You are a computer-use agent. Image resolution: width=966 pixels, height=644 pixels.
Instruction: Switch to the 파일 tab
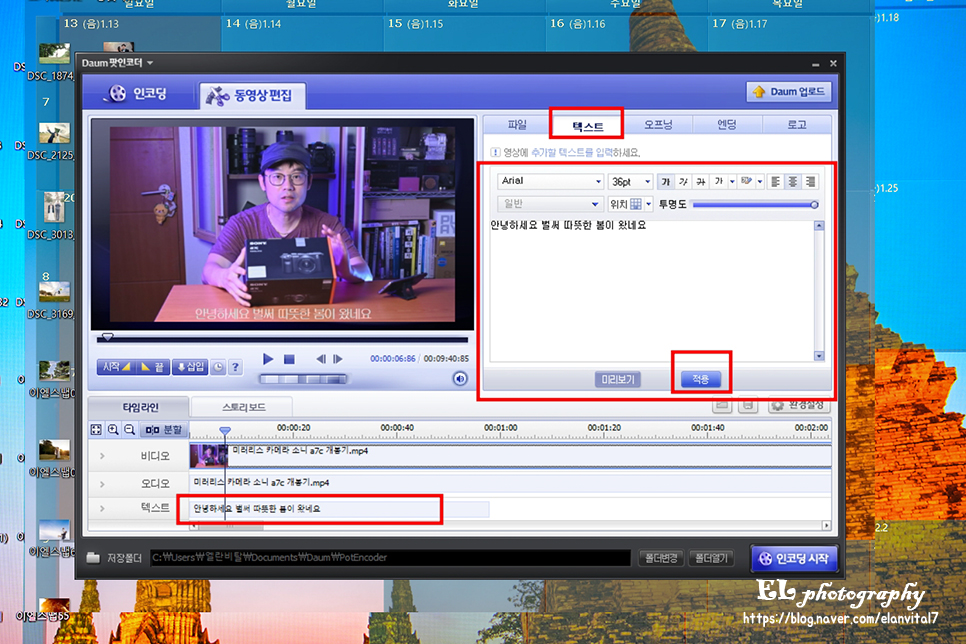point(517,124)
